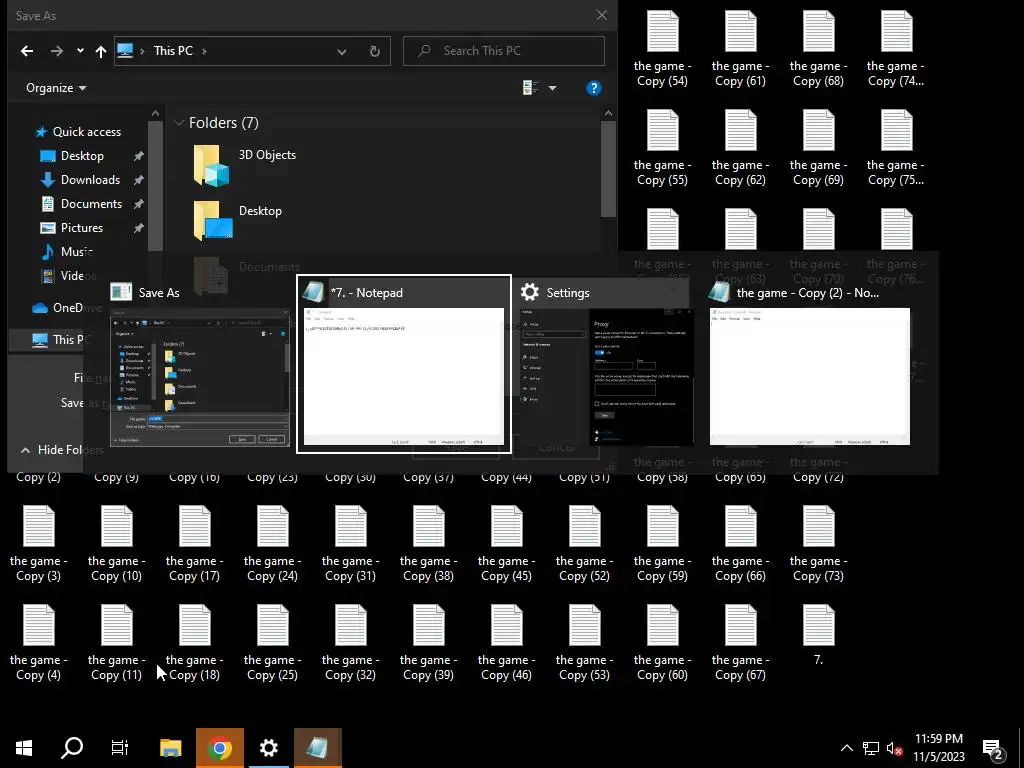Click This PC breadcrumb in address bar
This screenshot has width=1024, height=768.
tap(173, 51)
